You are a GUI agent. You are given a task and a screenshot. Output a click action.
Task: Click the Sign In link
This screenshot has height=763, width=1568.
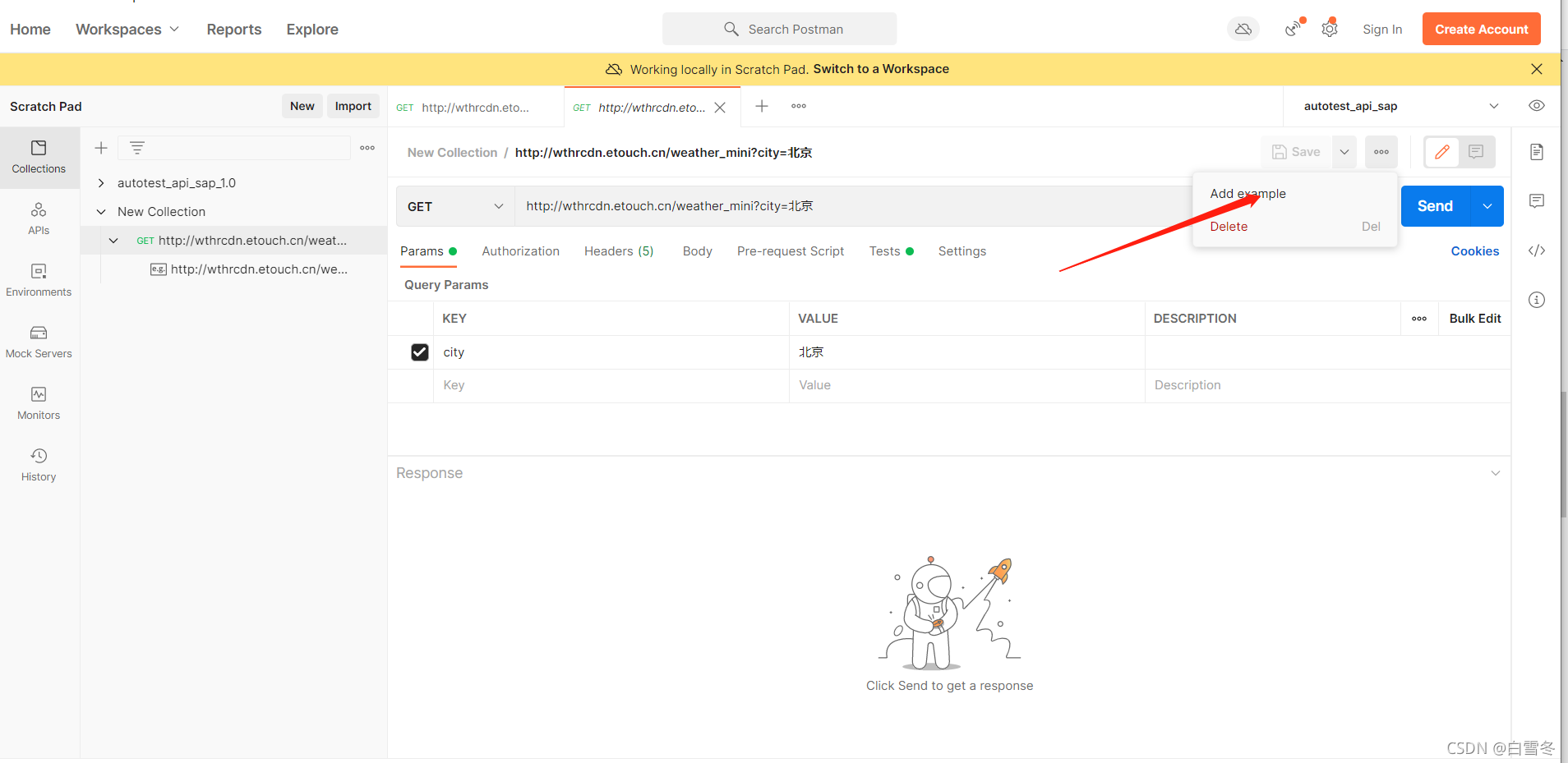(x=1382, y=30)
